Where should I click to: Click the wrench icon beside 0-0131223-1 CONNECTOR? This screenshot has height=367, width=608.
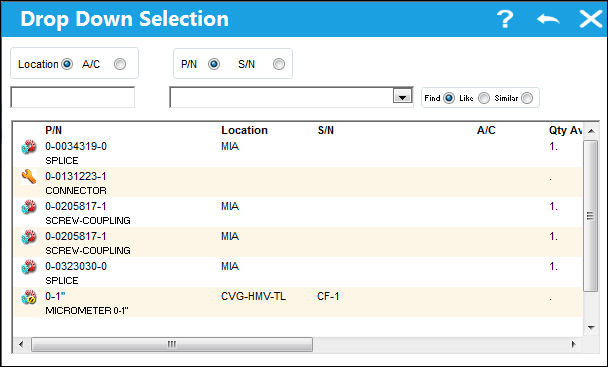29,177
